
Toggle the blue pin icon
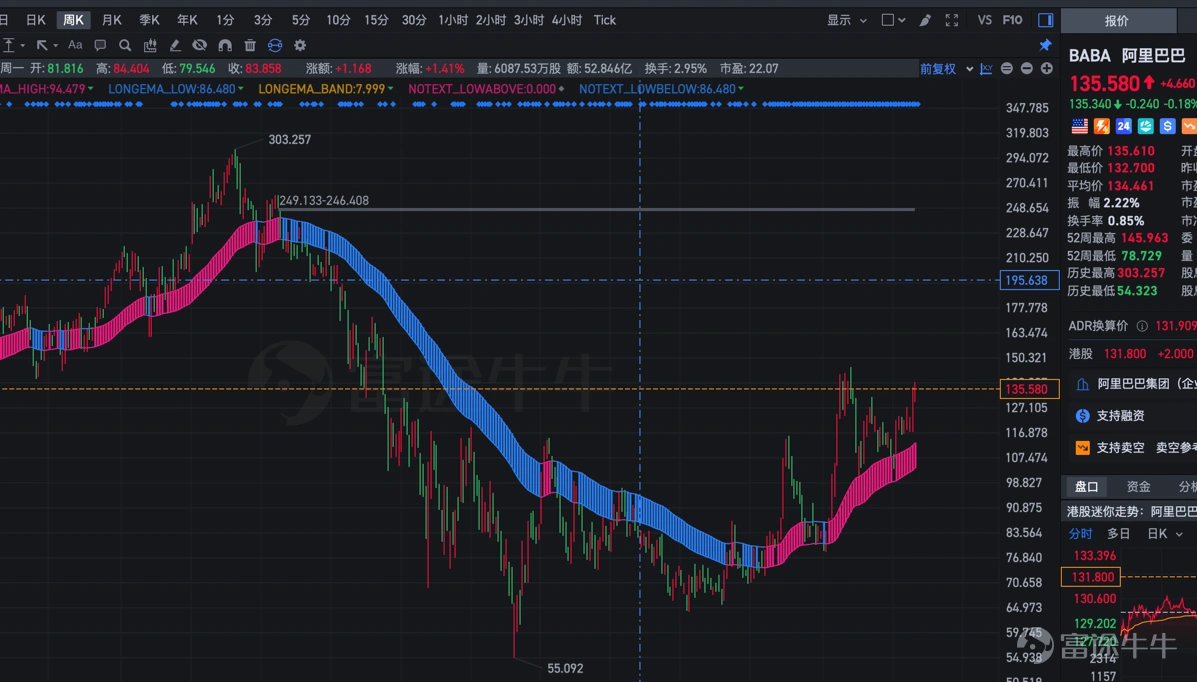tap(1045, 45)
